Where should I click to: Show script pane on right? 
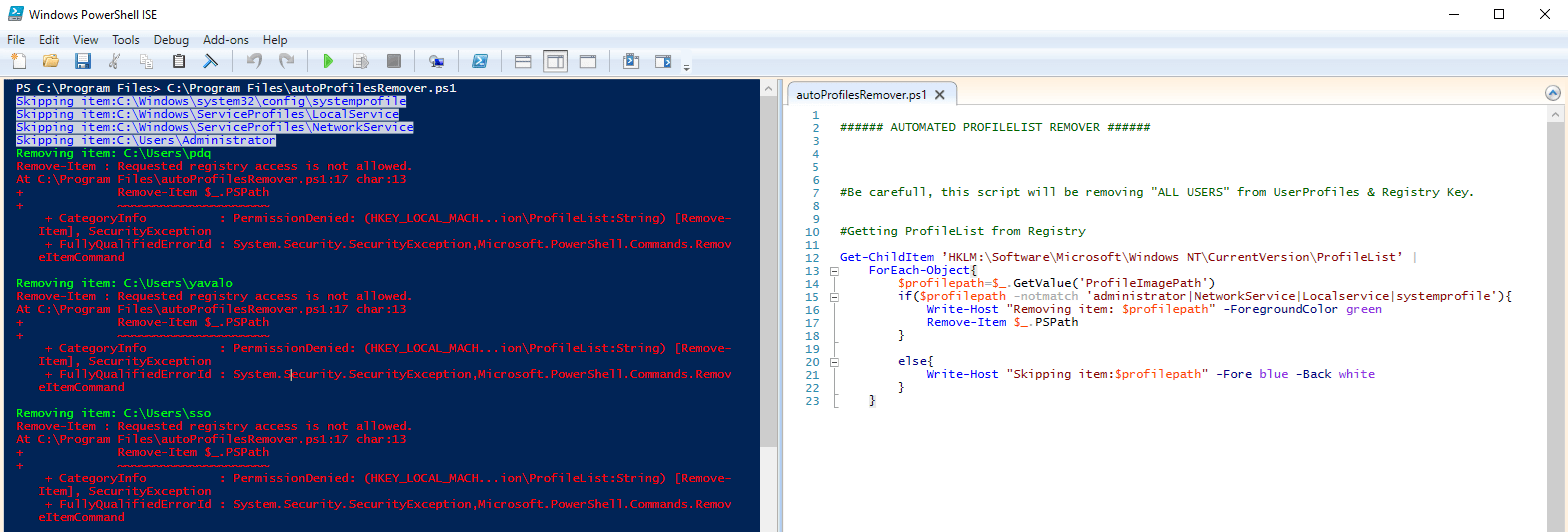point(555,61)
